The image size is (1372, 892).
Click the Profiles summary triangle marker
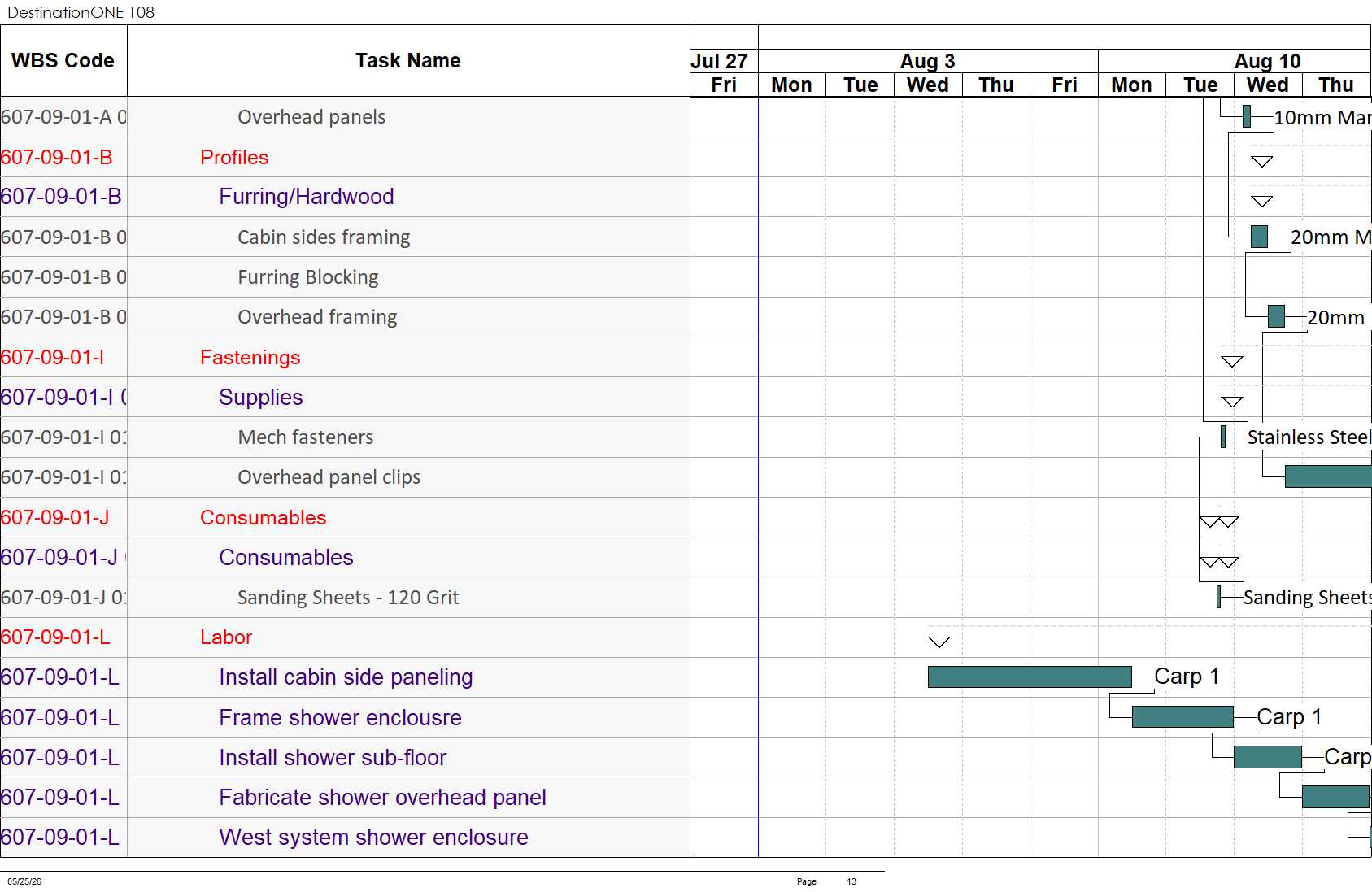click(1262, 161)
